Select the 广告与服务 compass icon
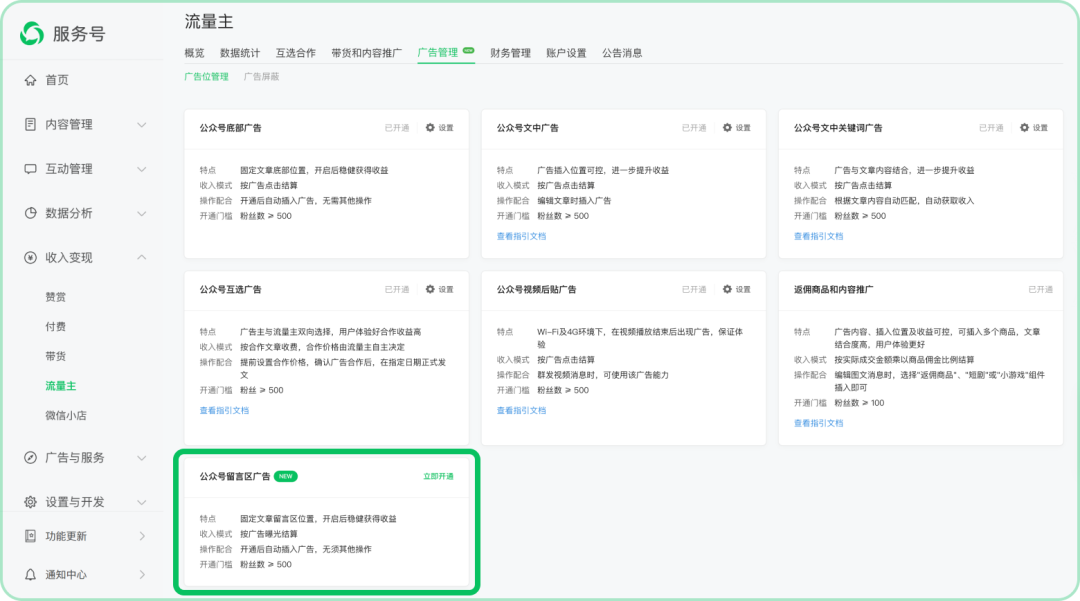1080x601 pixels. pyautogui.click(x=33, y=458)
